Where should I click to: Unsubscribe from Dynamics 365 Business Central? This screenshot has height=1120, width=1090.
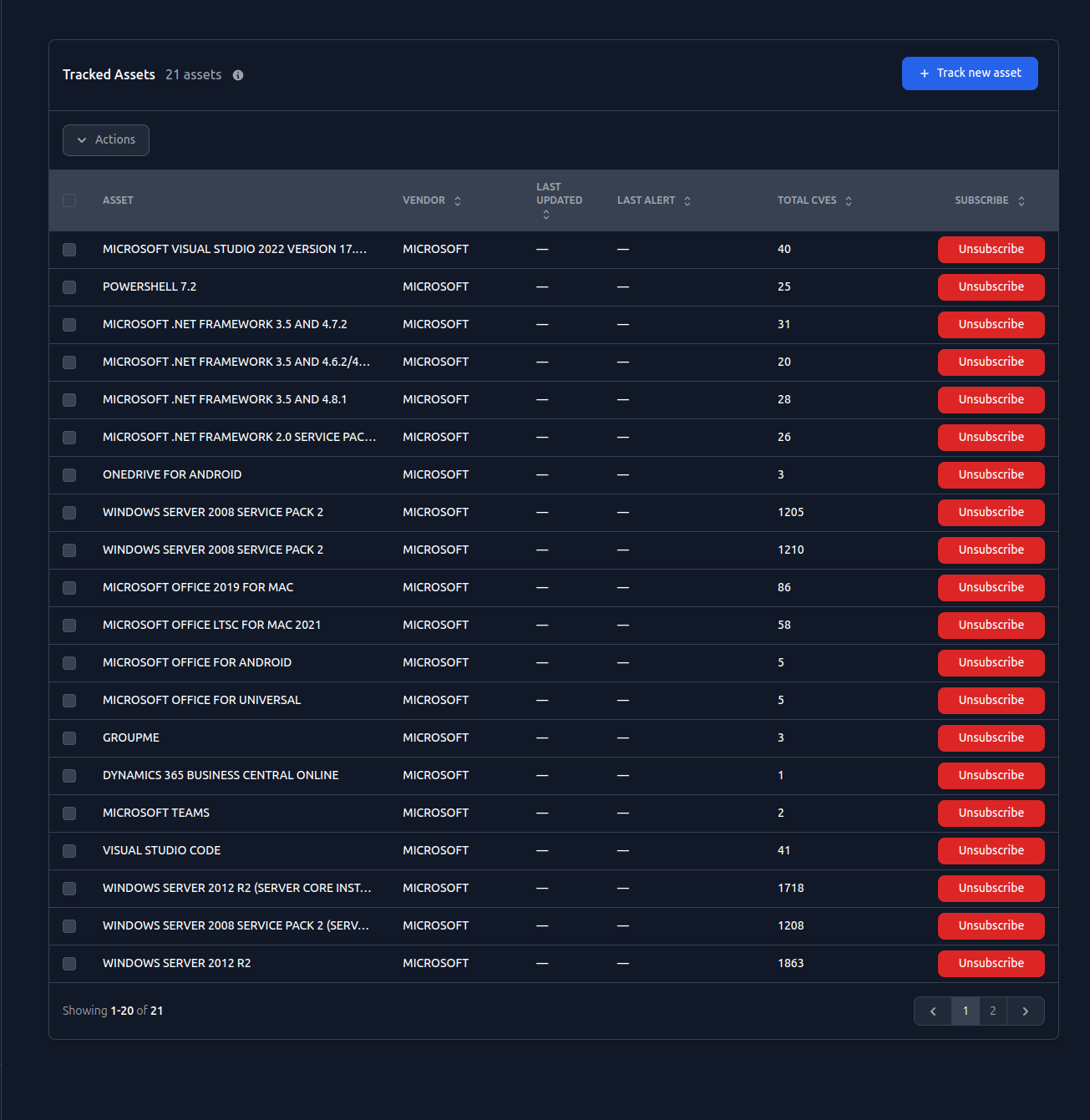coord(991,776)
